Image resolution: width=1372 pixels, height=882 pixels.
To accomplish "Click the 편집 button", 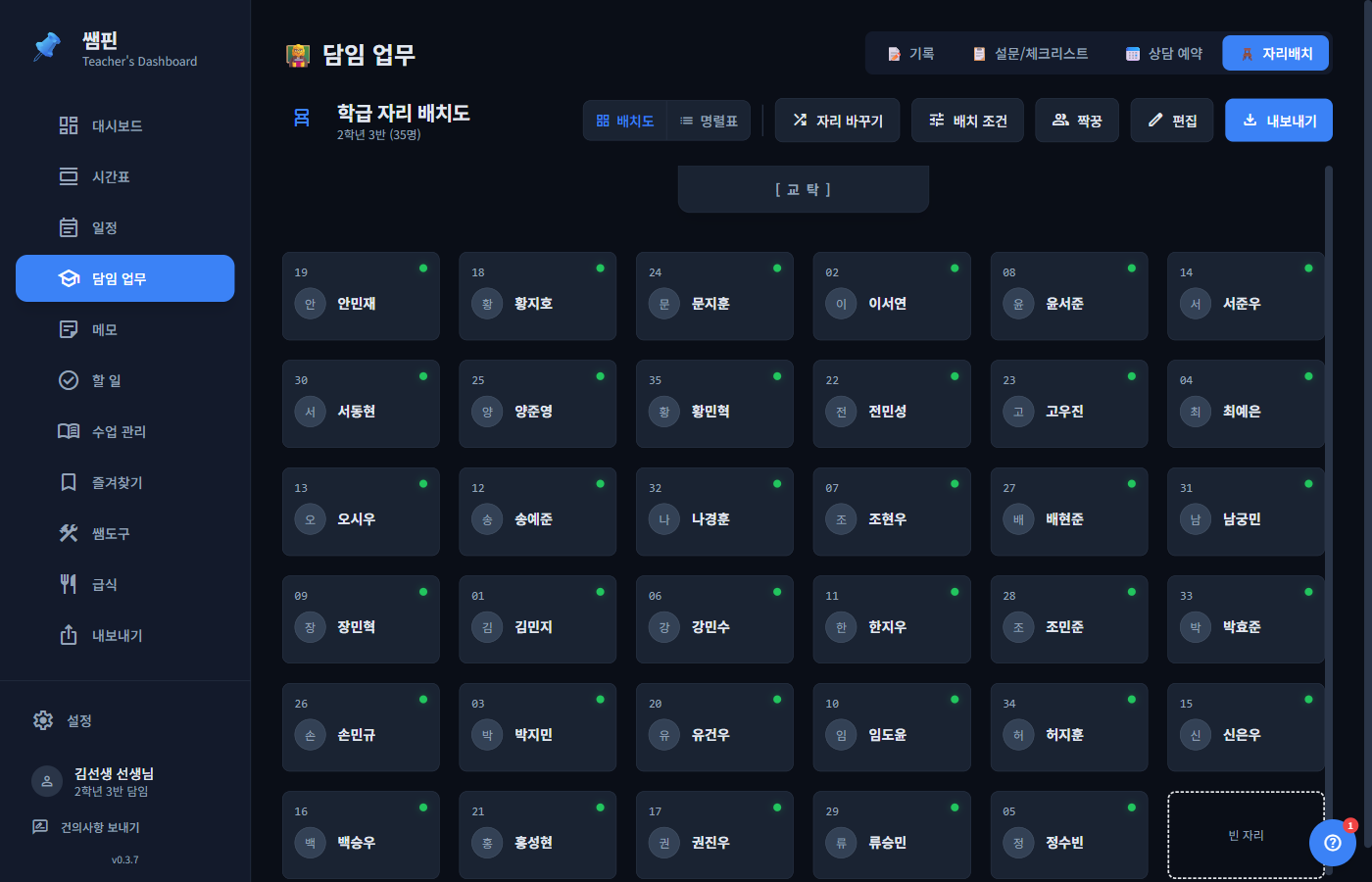I will [1172, 121].
